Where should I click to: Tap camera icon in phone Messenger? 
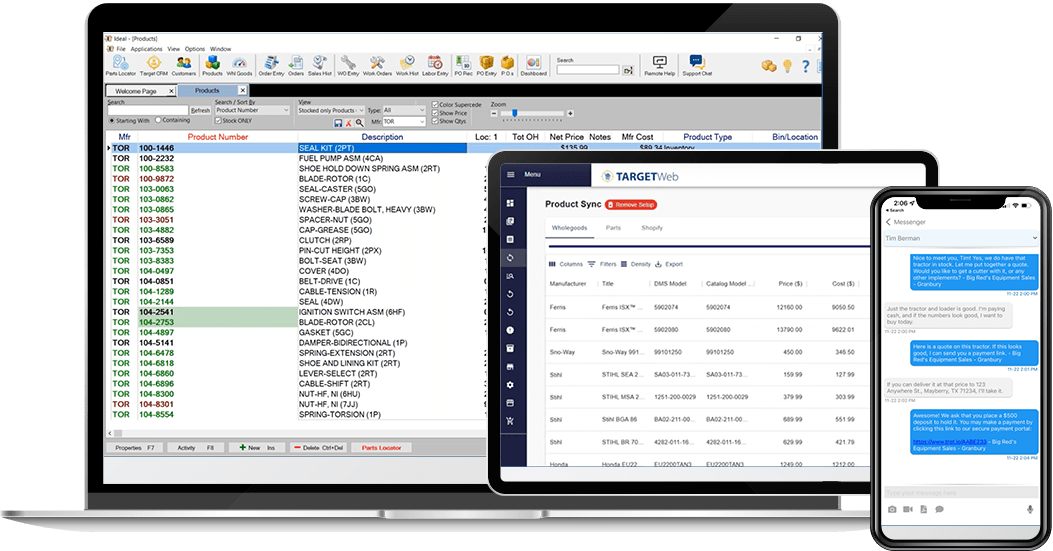(892, 509)
